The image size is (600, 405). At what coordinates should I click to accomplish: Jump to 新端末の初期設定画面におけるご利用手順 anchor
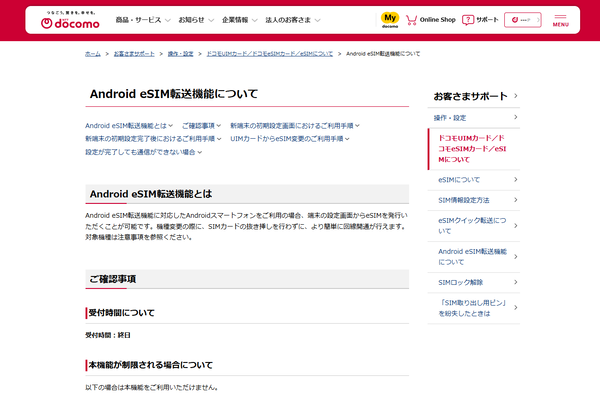295,126
